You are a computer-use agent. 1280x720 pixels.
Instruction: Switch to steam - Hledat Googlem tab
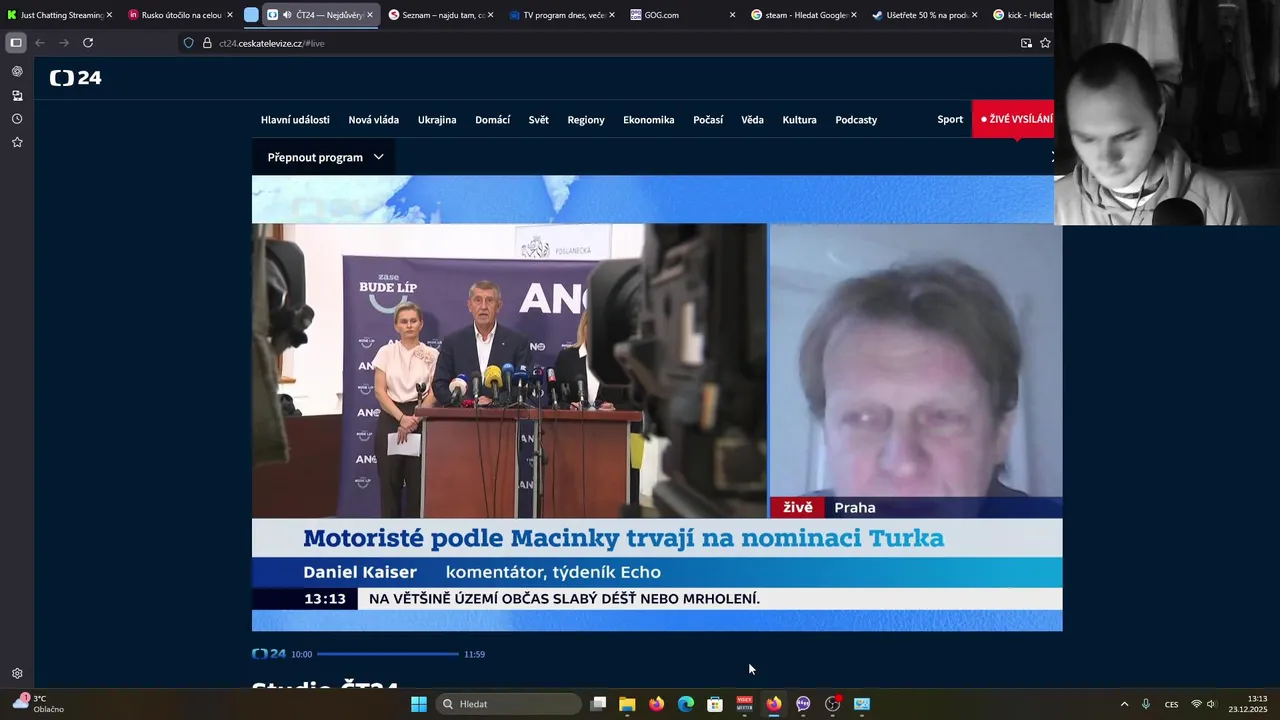(804, 15)
